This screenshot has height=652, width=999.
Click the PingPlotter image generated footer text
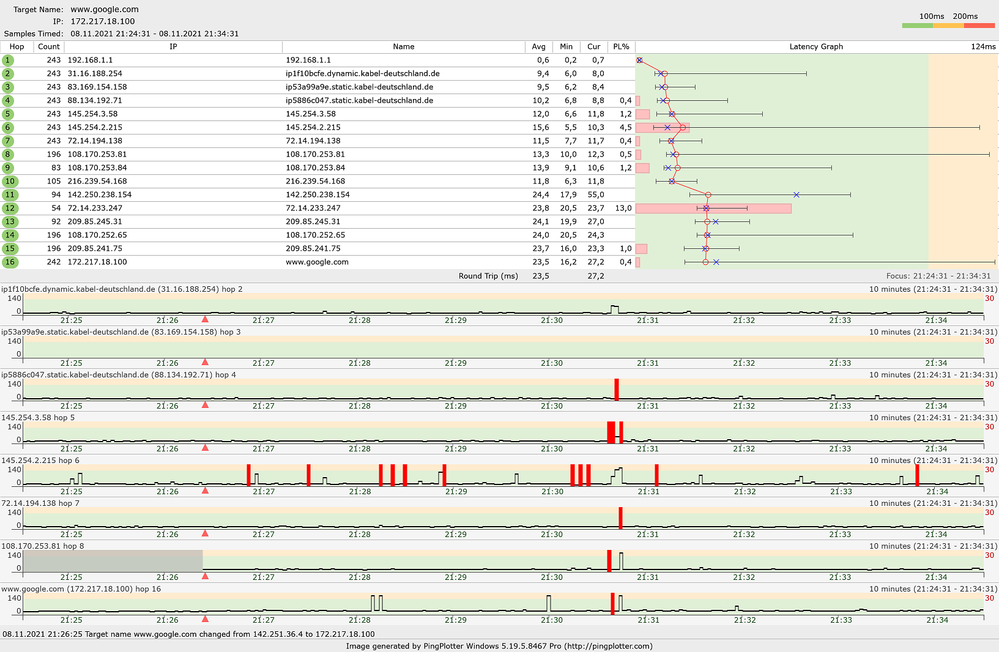point(499,646)
